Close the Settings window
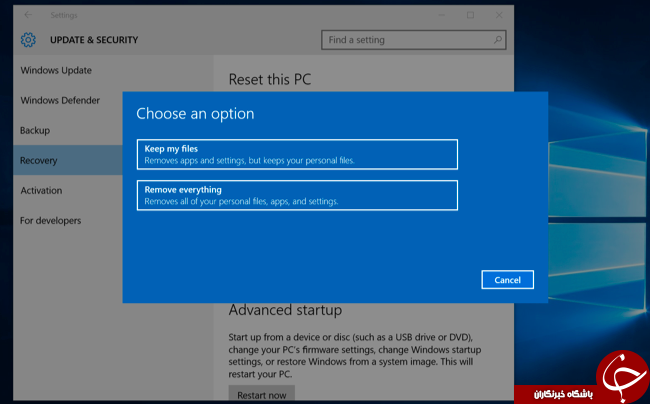 [x=499, y=15]
